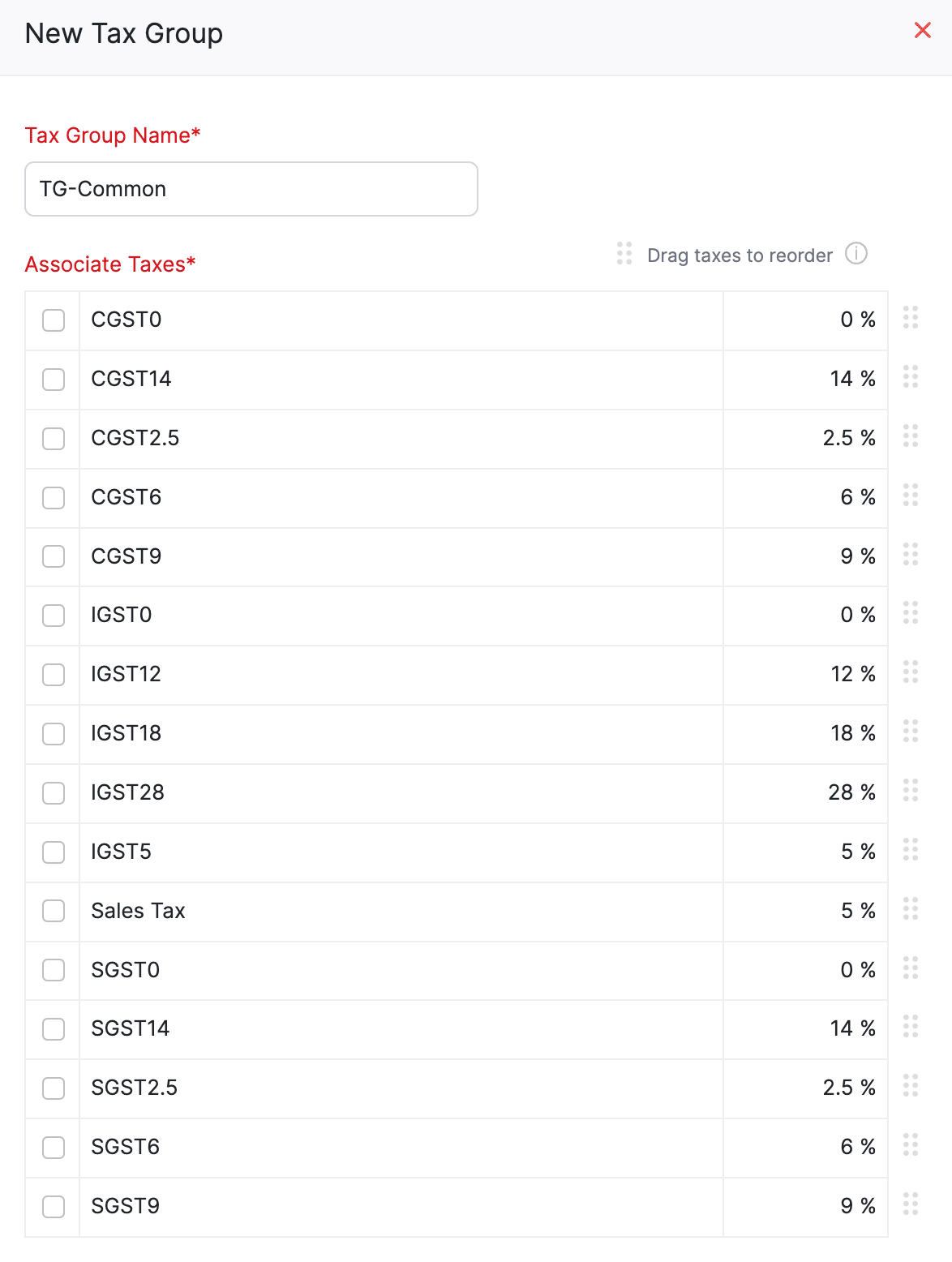
Task: Check the SGST2.5 tax checkbox
Action: tap(54, 1088)
